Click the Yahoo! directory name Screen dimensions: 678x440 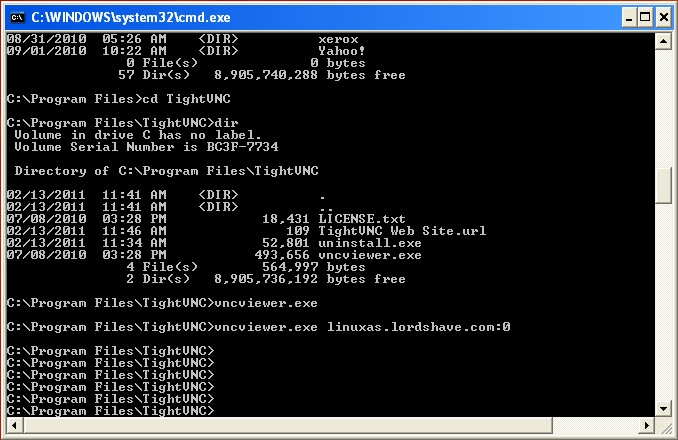tap(342, 51)
